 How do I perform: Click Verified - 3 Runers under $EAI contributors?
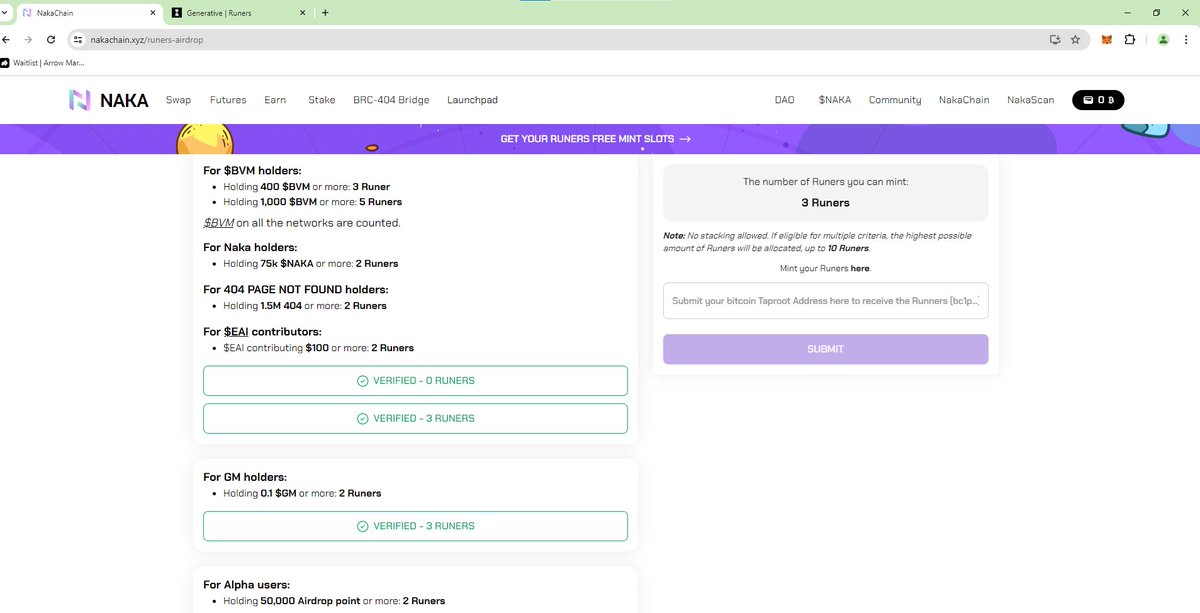[x=415, y=418]
